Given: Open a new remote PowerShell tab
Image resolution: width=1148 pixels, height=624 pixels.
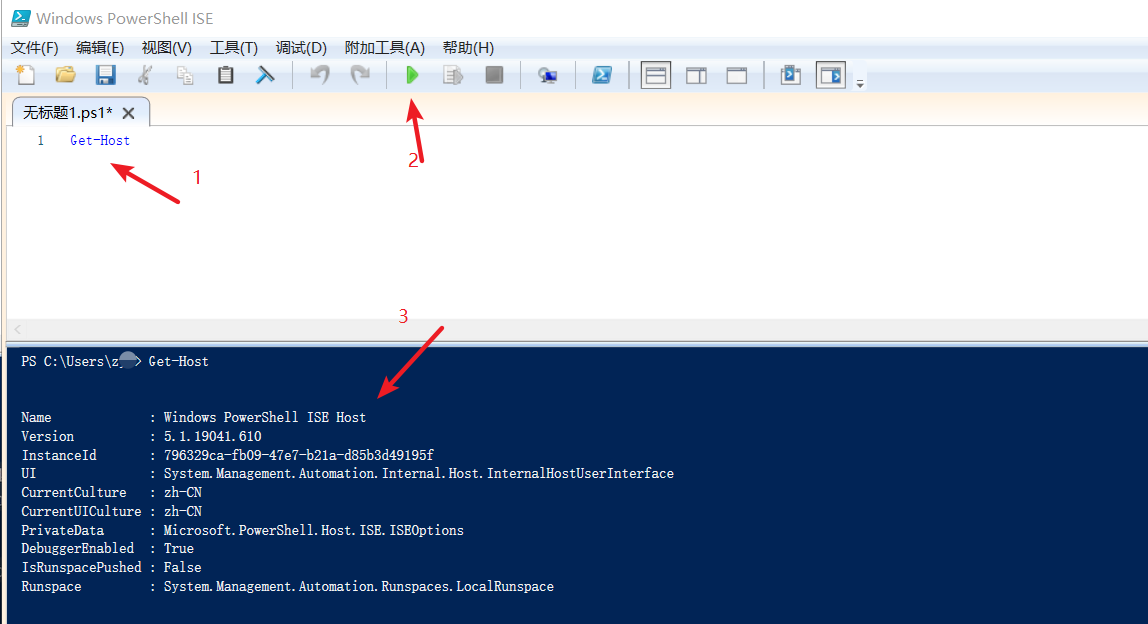Looking at the screenshot, I should (547, 75).
